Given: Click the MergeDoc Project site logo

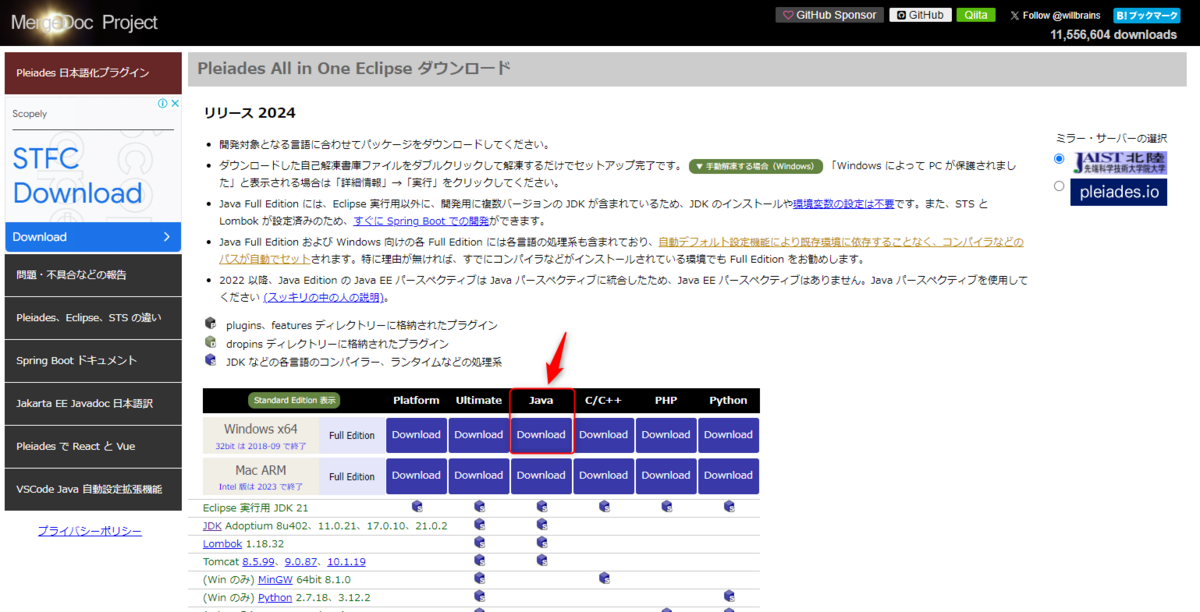Looking at the screenshot, I should tap(84, 22).
